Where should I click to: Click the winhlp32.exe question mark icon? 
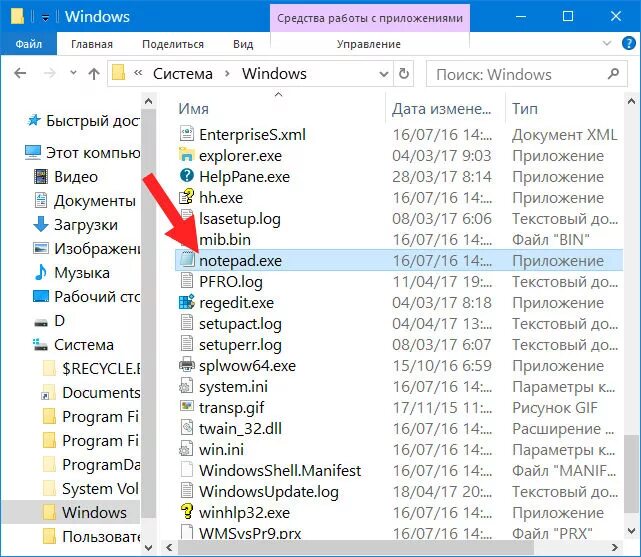click(186, 512)
